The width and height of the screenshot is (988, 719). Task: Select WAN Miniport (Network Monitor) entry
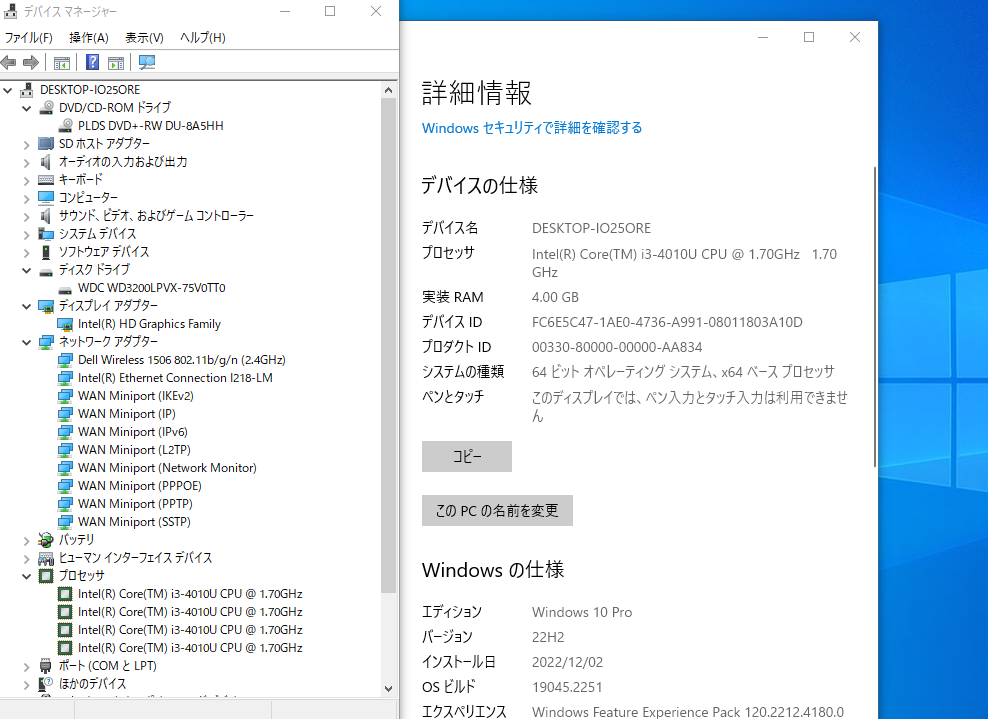(x=167, y=468)
